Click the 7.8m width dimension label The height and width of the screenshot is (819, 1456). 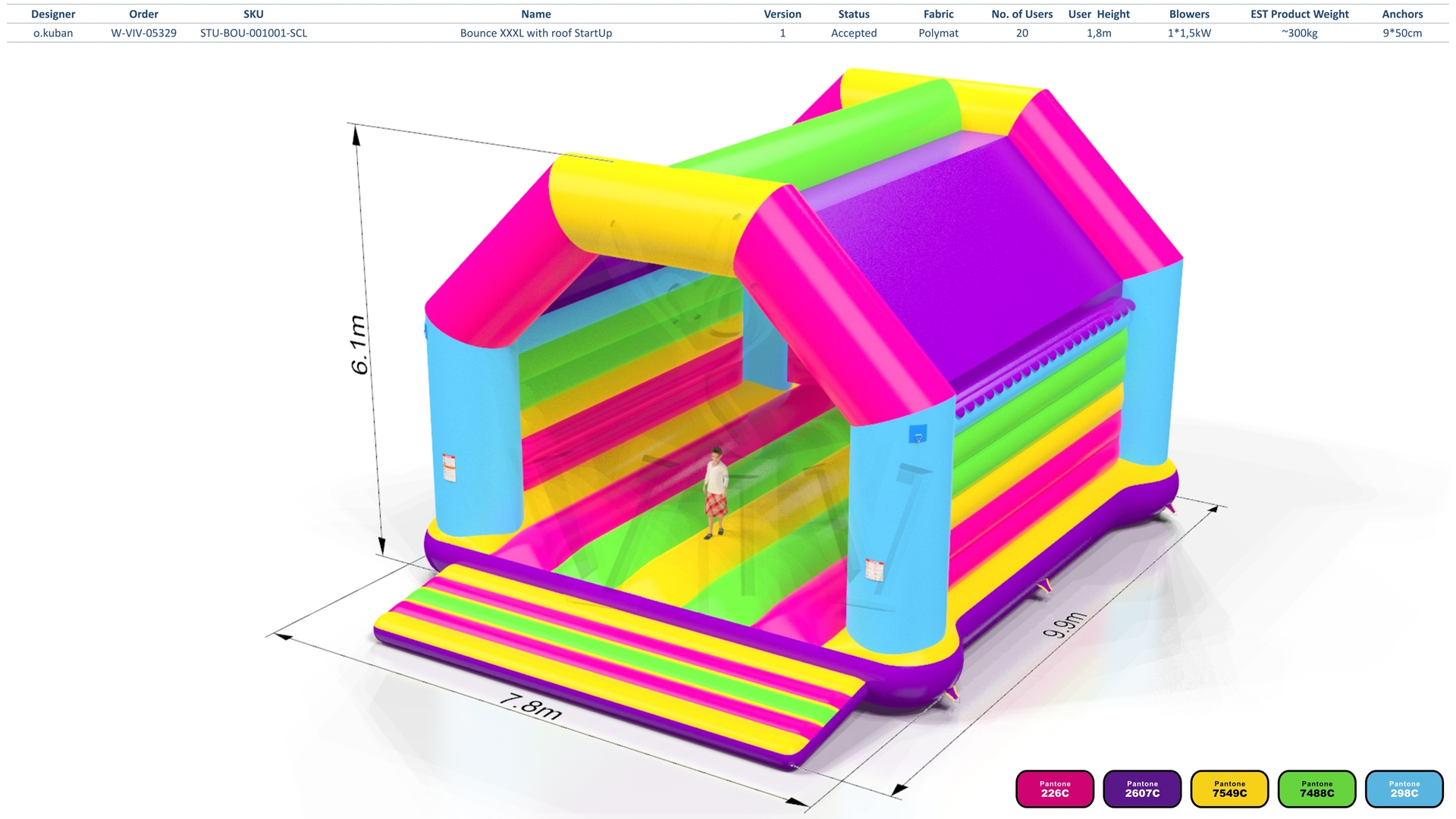click(x=531, y=705)
